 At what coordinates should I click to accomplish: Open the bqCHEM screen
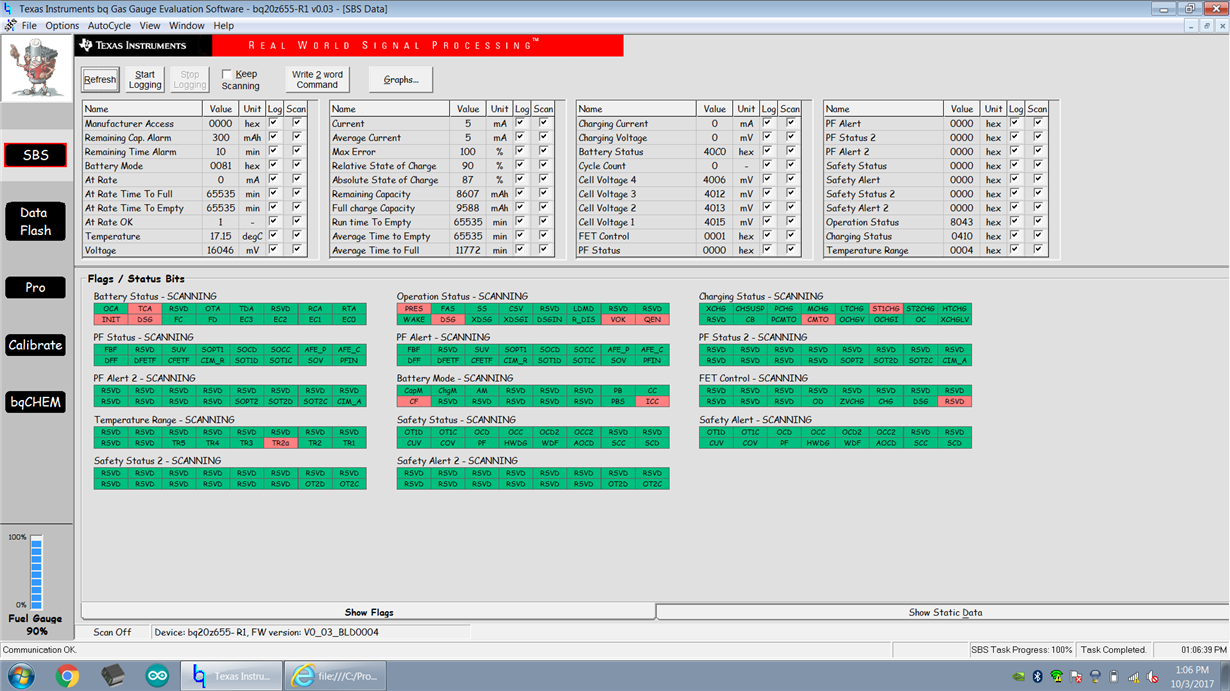coord(36,402)
